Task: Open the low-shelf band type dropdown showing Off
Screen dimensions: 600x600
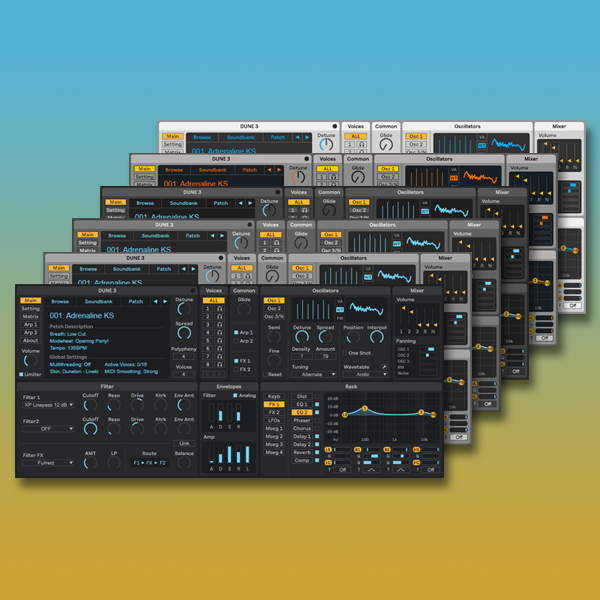Action: pyautogui.click(x=342, y=470)
